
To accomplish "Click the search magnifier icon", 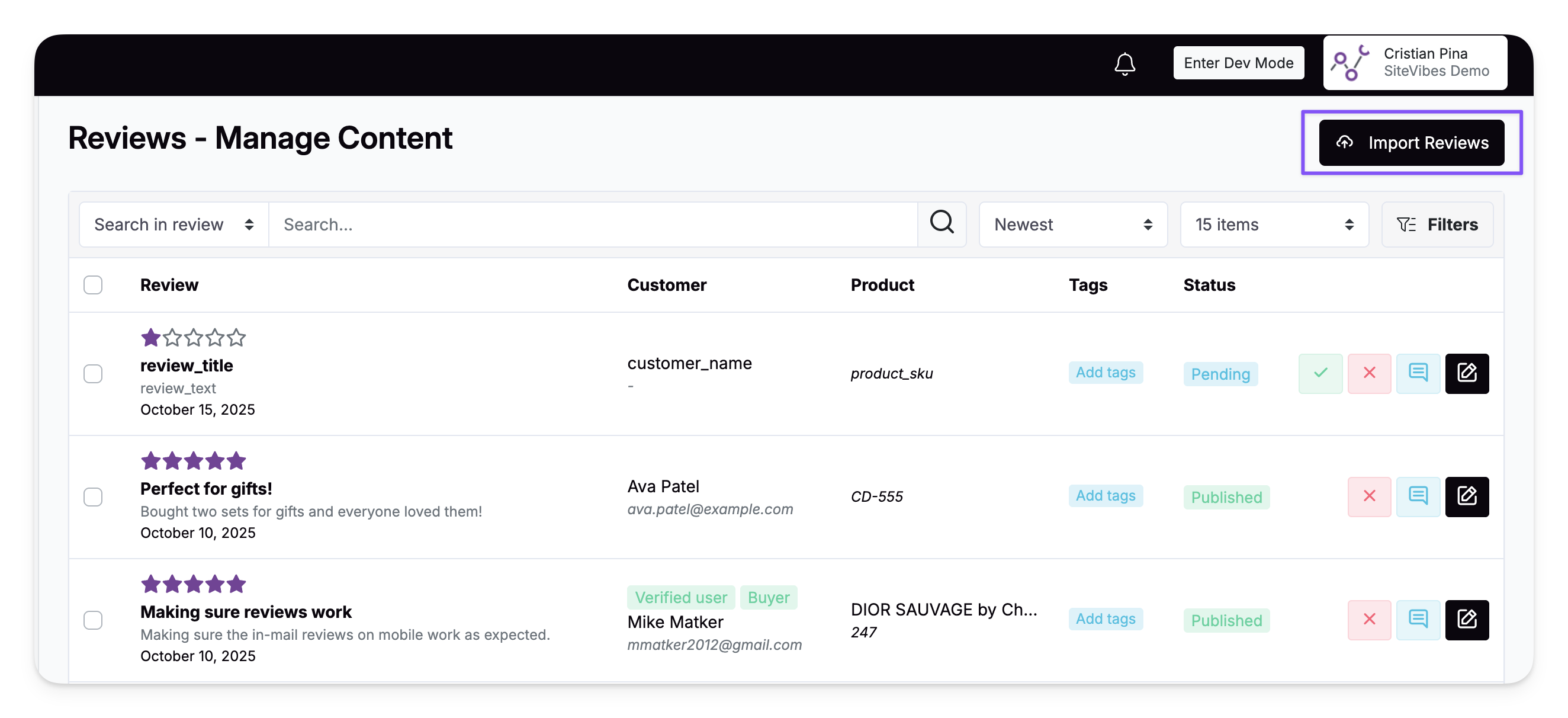I will pos(941,223).
